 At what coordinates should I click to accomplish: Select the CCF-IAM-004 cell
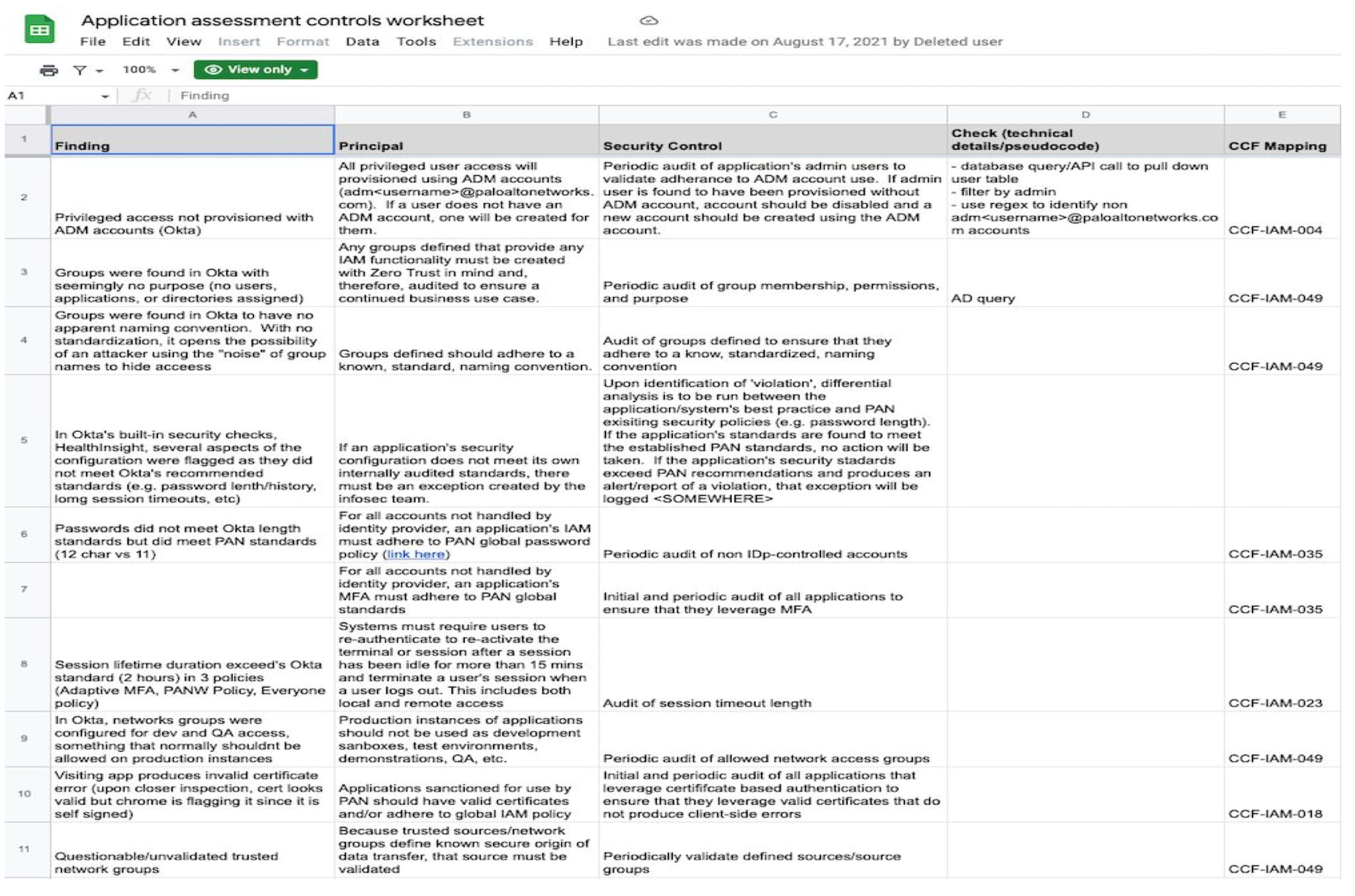[1282, 197]
